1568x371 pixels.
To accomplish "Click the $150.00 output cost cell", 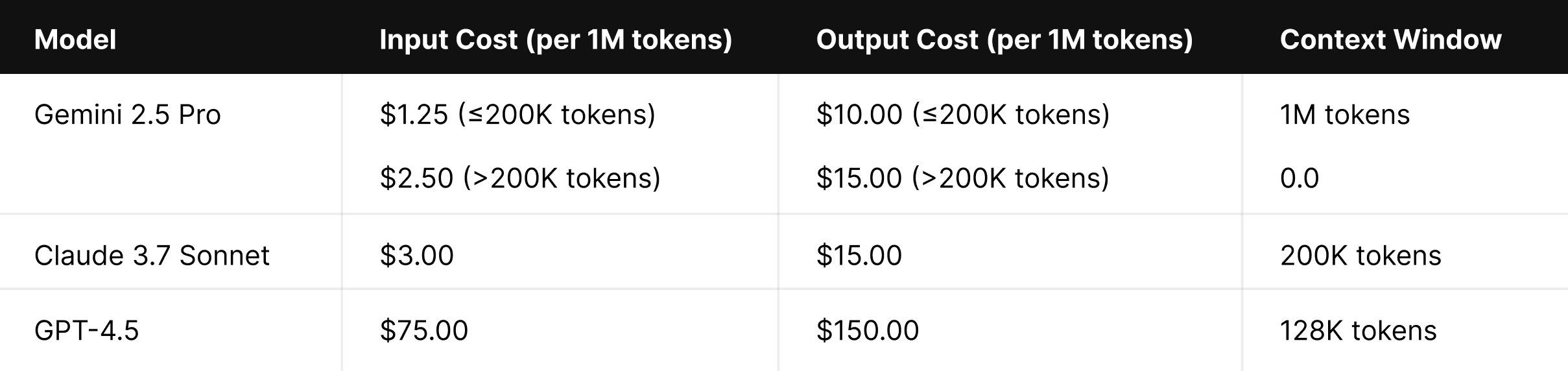I will tap(868, 331).
